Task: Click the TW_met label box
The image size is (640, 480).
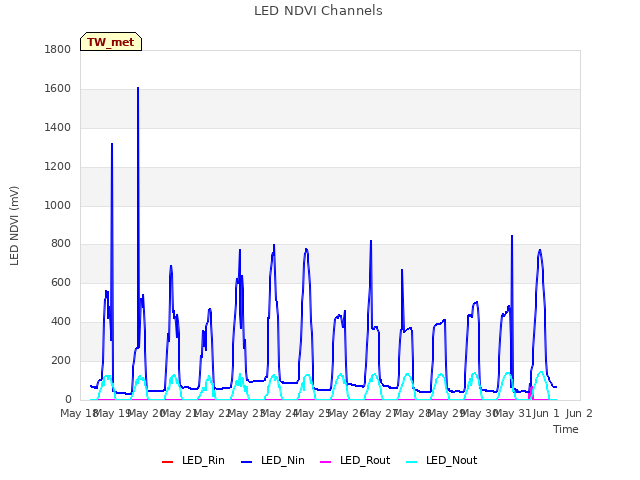Action: 111,42
